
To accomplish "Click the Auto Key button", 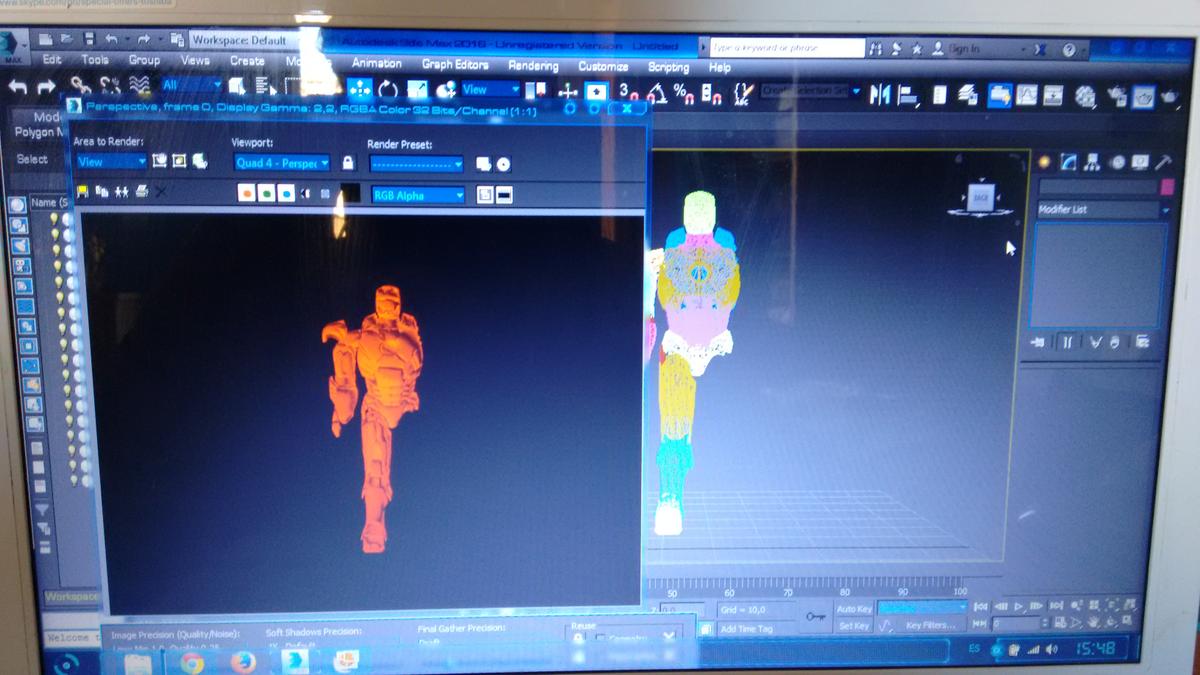I will pyautogui.click(x=854, y=608).
